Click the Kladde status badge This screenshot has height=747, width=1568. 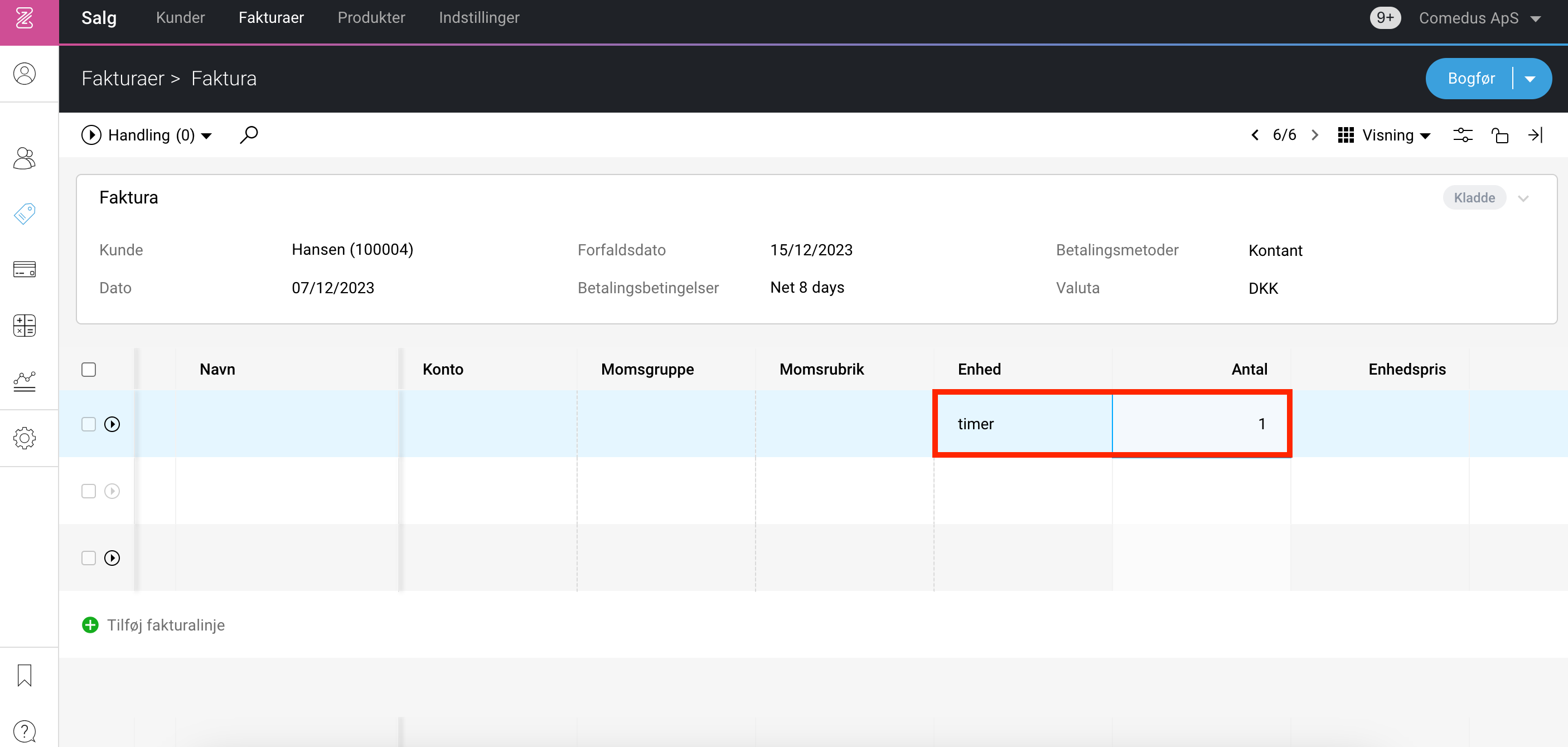[x=1474, y=198]
